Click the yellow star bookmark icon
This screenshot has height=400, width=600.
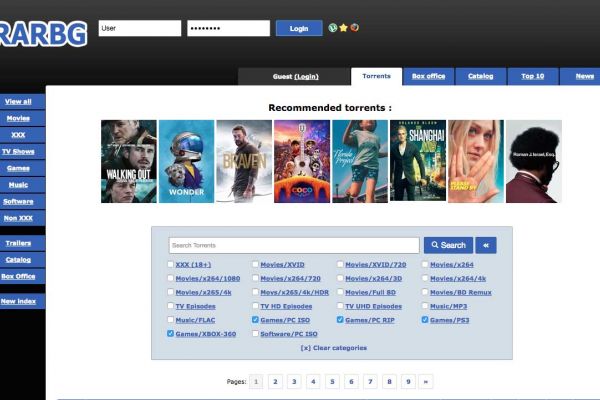click(x=343, y=28)
